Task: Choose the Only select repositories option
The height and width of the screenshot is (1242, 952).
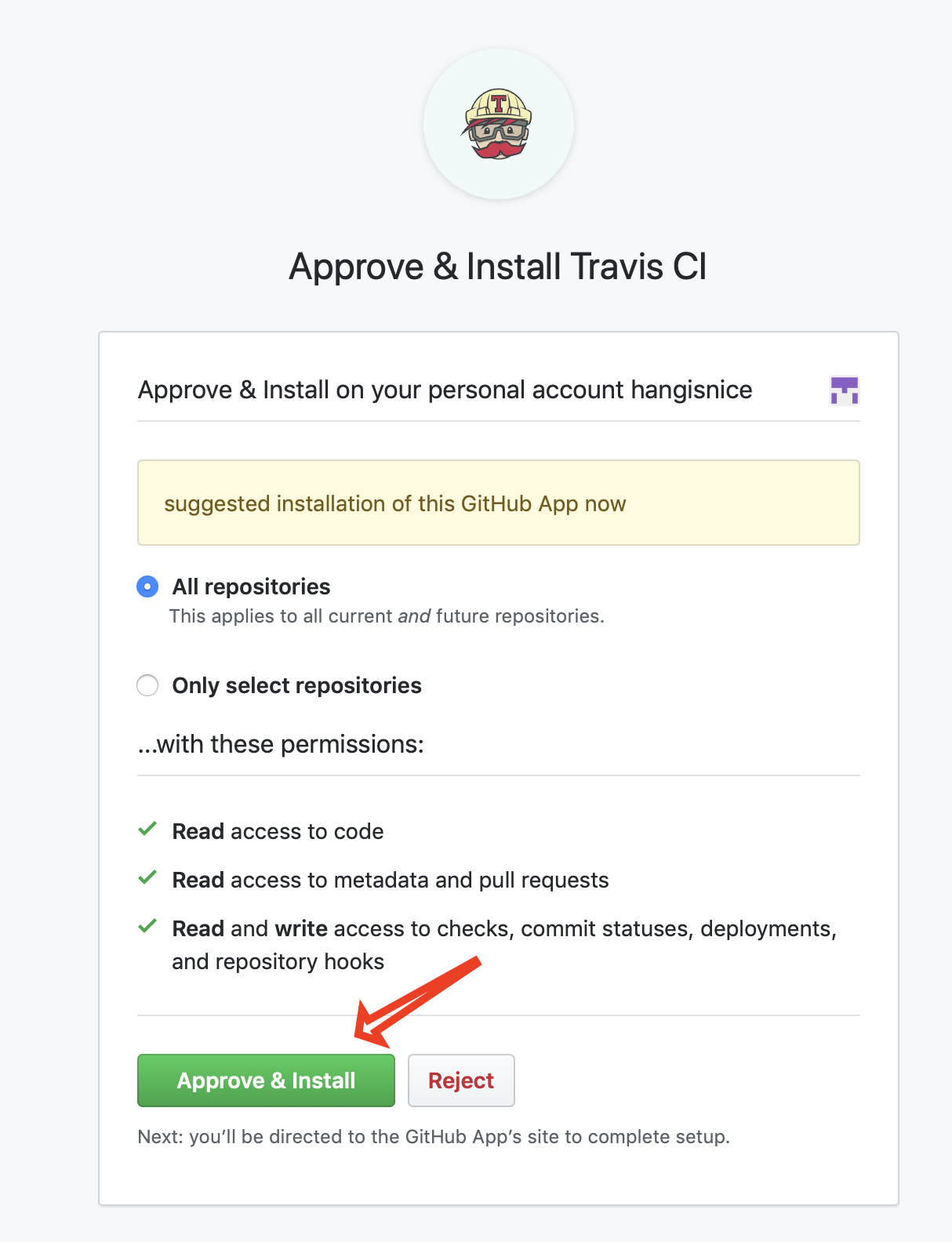Action: [x=147, y=685]
